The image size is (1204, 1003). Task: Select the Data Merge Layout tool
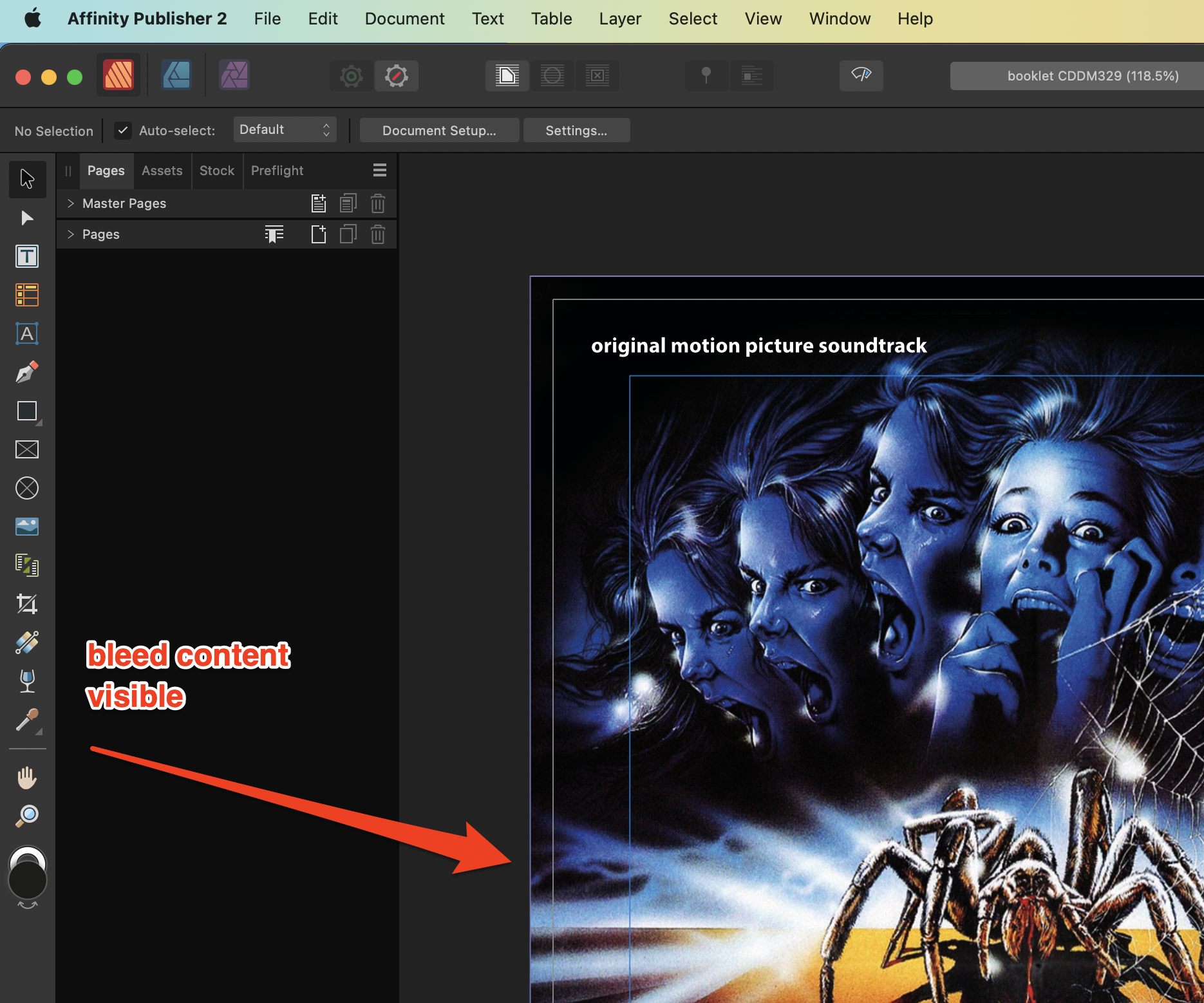(27, 565)
